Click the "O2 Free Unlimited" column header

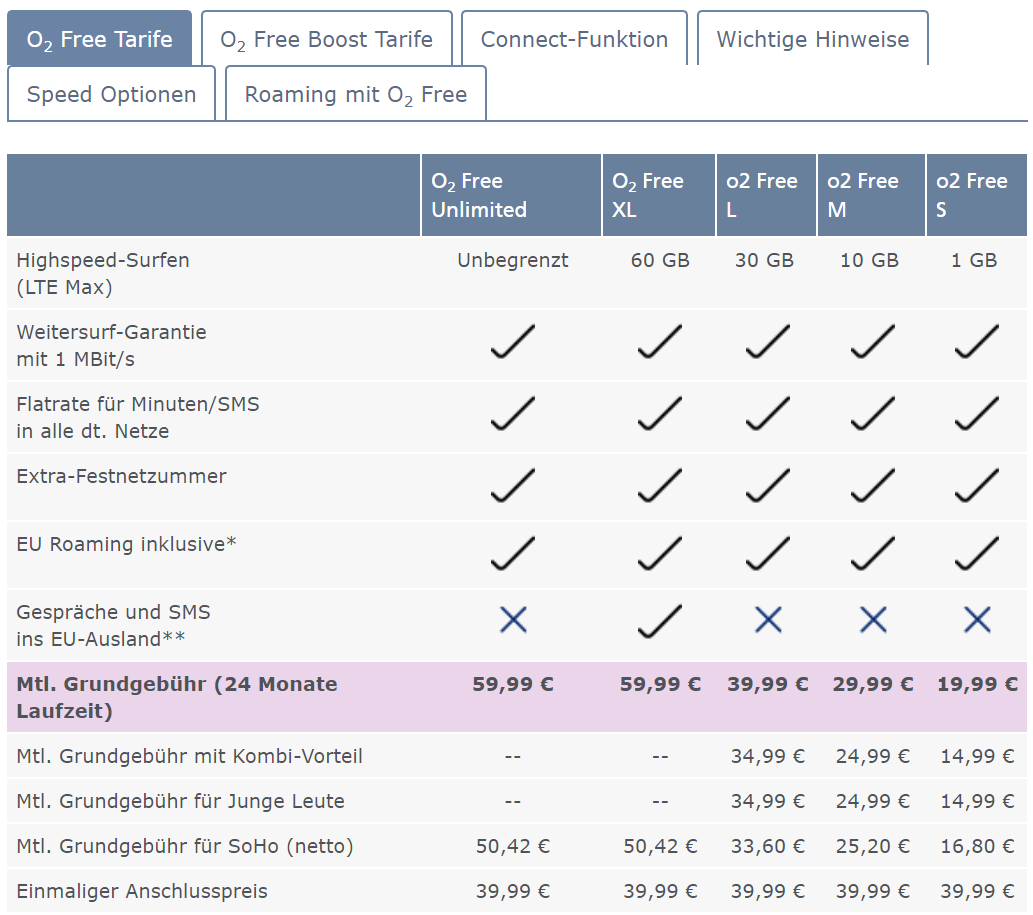511,195
